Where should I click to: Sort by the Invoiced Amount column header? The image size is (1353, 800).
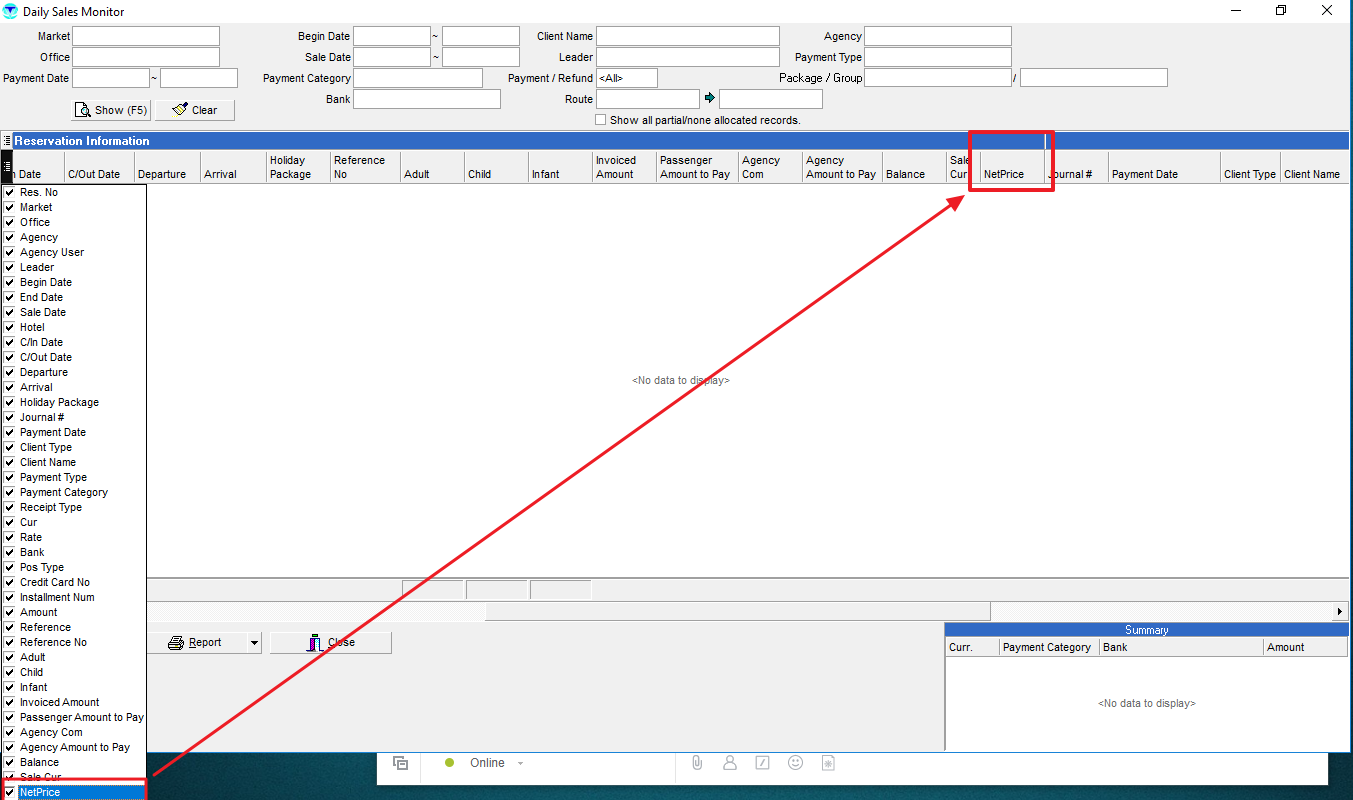tap(625, 167)
